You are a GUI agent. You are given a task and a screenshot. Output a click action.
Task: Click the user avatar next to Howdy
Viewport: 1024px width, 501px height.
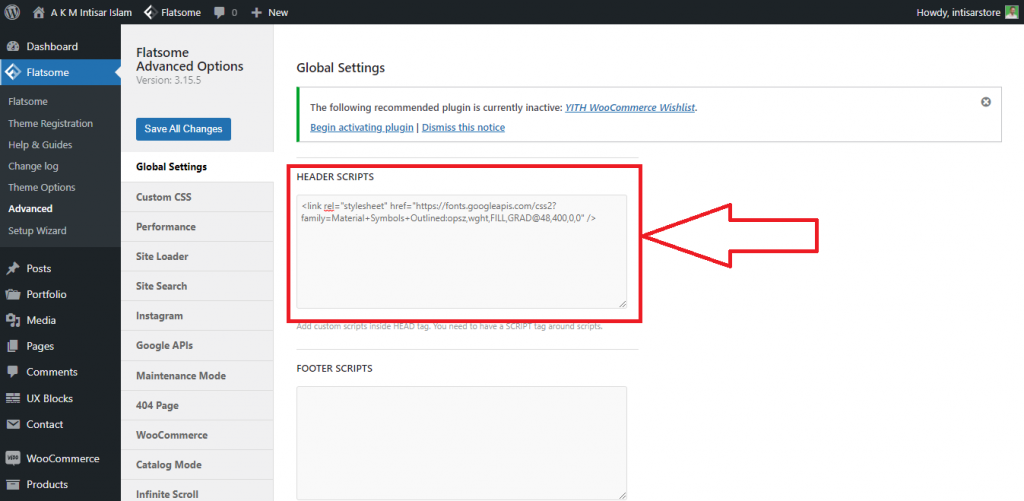click(1012, 12)
